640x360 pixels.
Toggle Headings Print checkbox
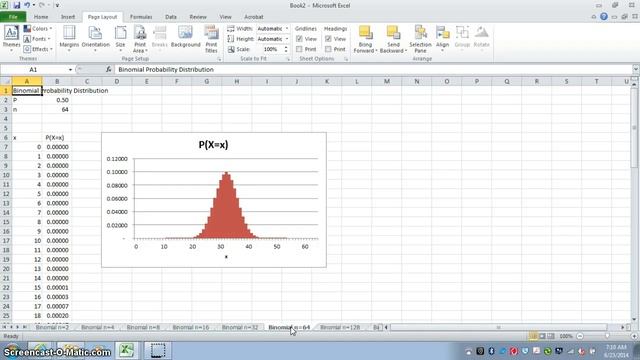328,49
